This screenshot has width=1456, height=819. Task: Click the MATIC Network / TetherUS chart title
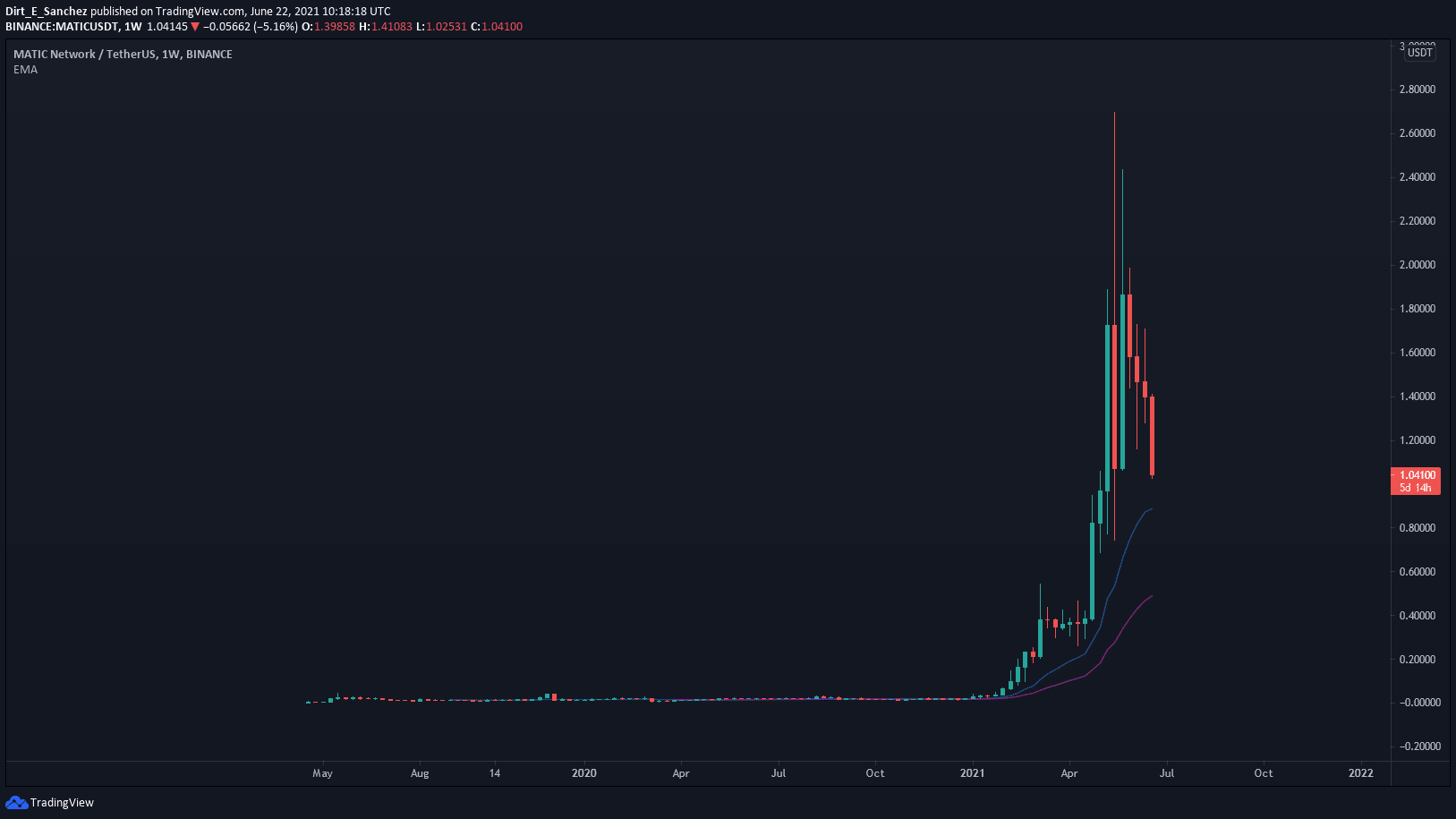click(123, 55)
